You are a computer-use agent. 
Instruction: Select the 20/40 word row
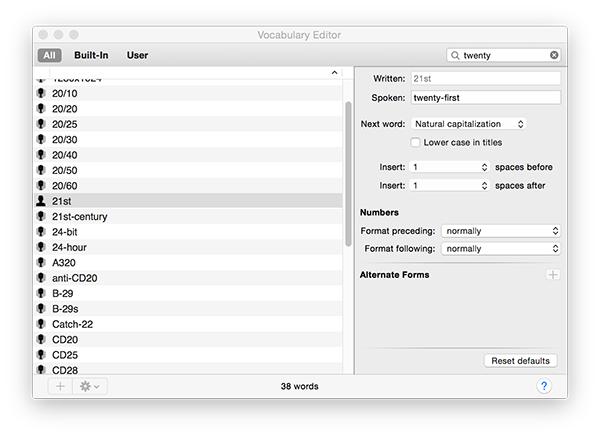188,155
